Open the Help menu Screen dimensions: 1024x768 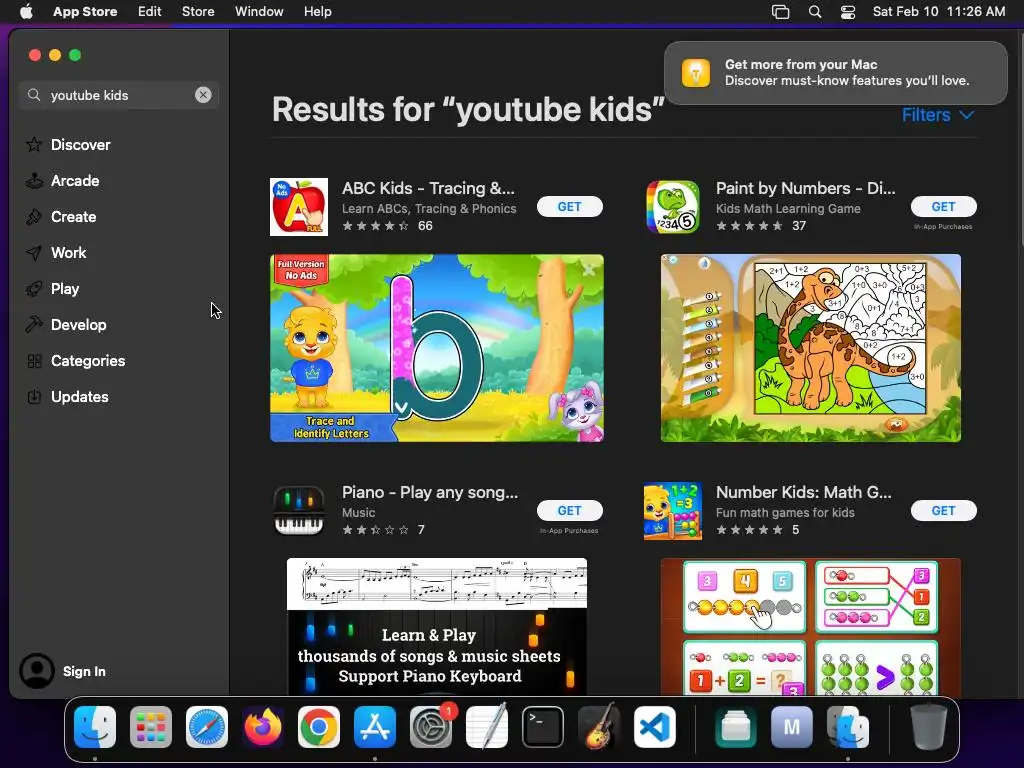point(317,11)
